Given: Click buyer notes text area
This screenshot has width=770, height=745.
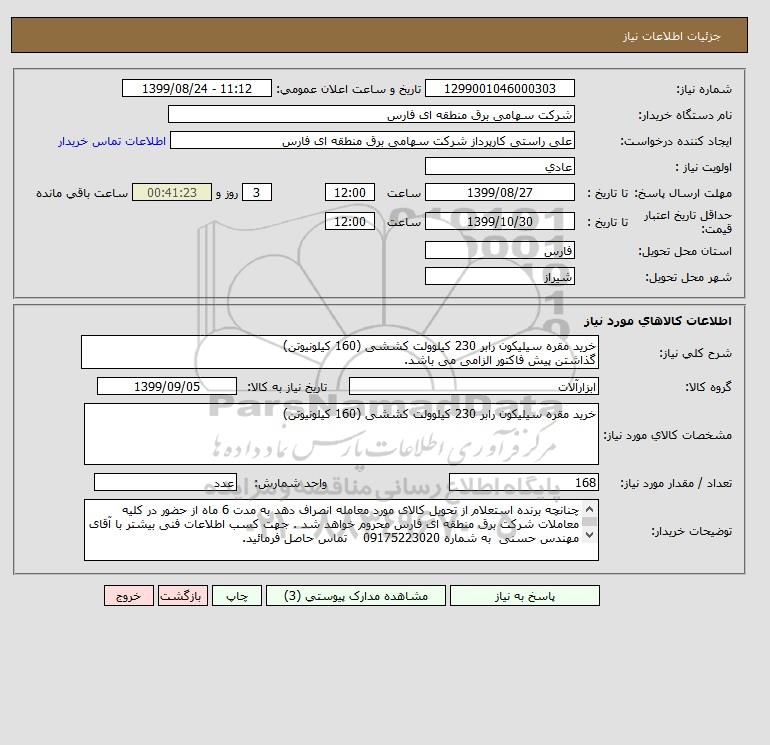Looking at the screenshot, I should (x=341, y=530).
